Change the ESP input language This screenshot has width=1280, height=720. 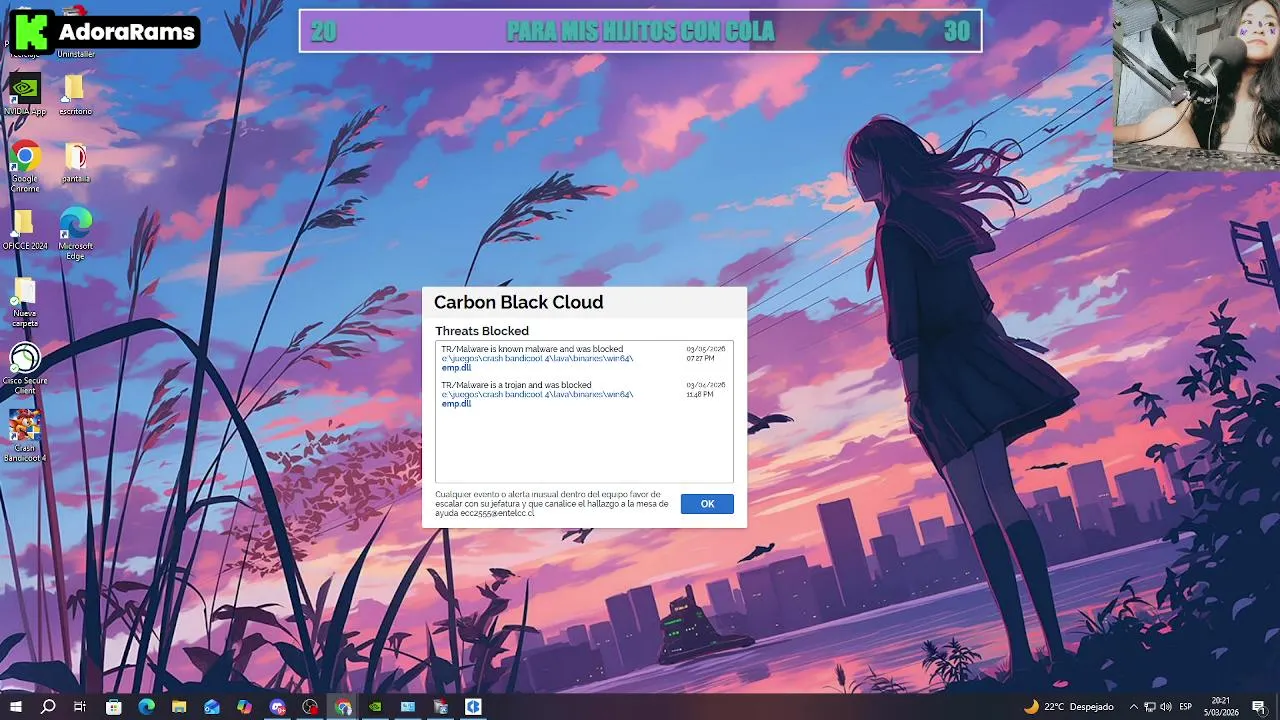[x=1186, y=706]
